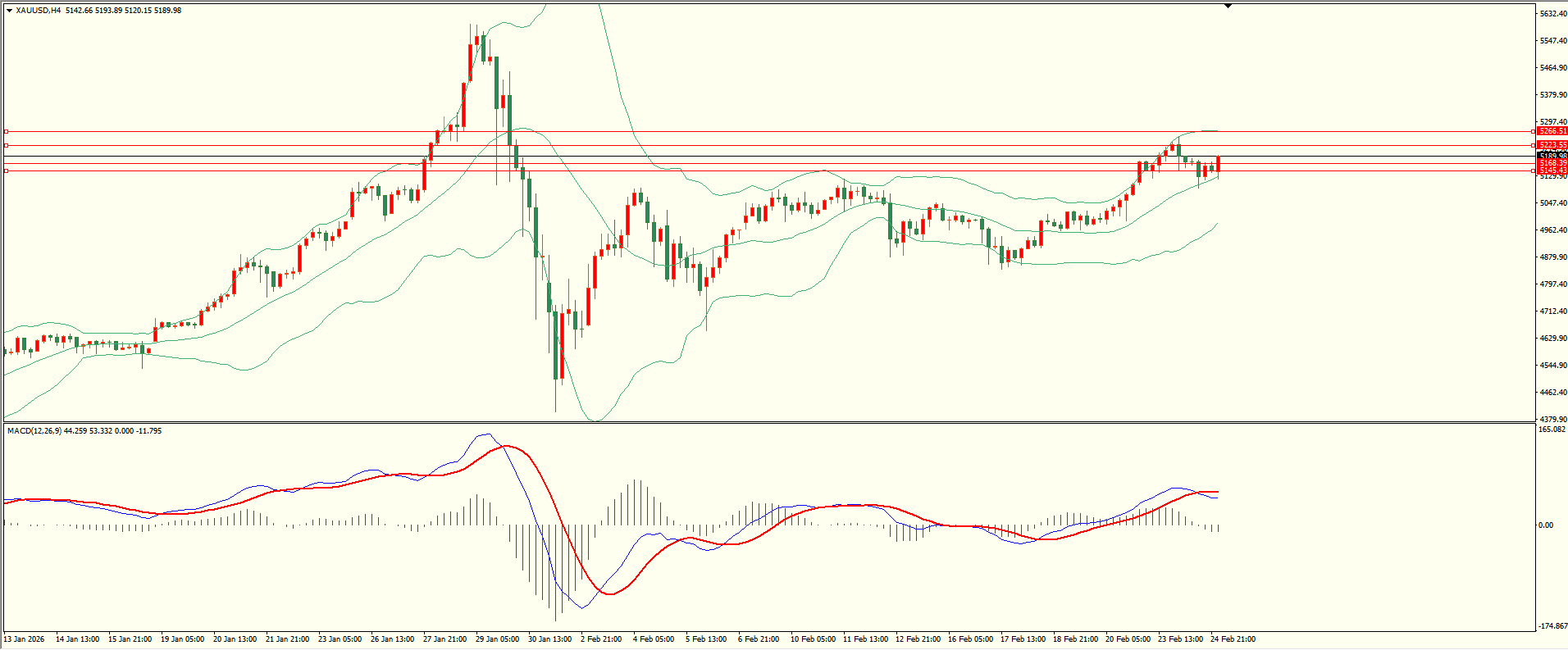1568x650 pixels.
Task: Click the red 5266.51 price tag
Action: click(1552, 131)
